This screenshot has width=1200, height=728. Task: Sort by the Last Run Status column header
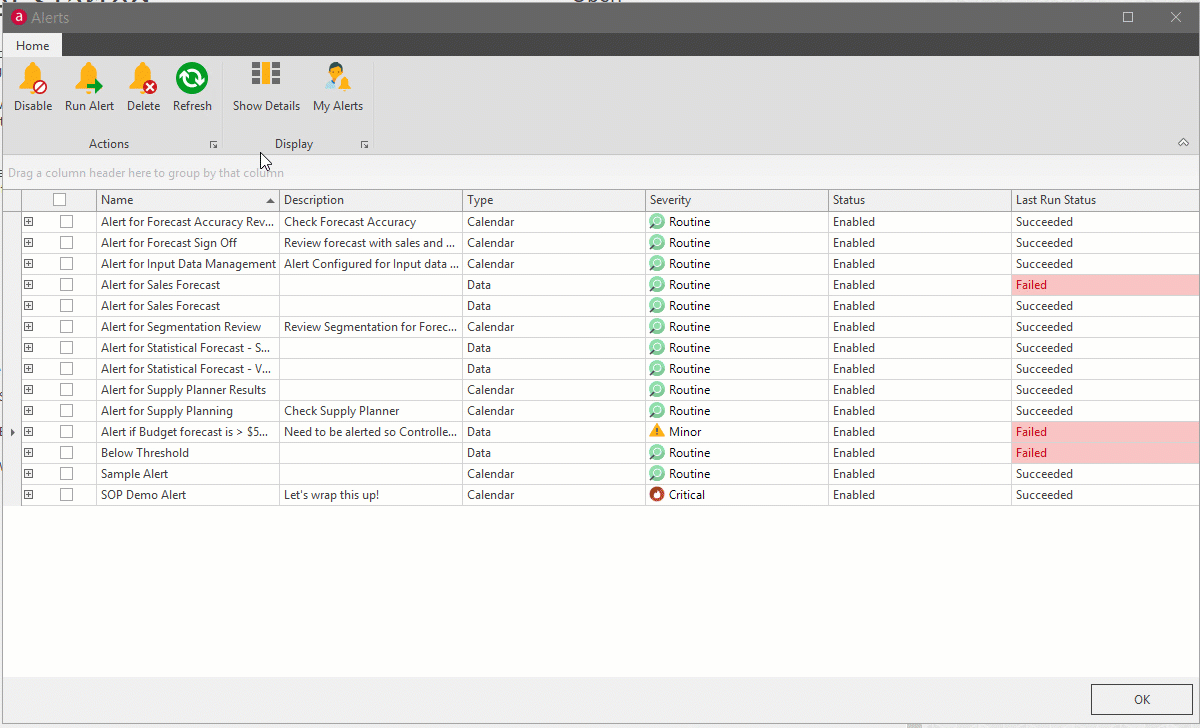[1105, 200]
